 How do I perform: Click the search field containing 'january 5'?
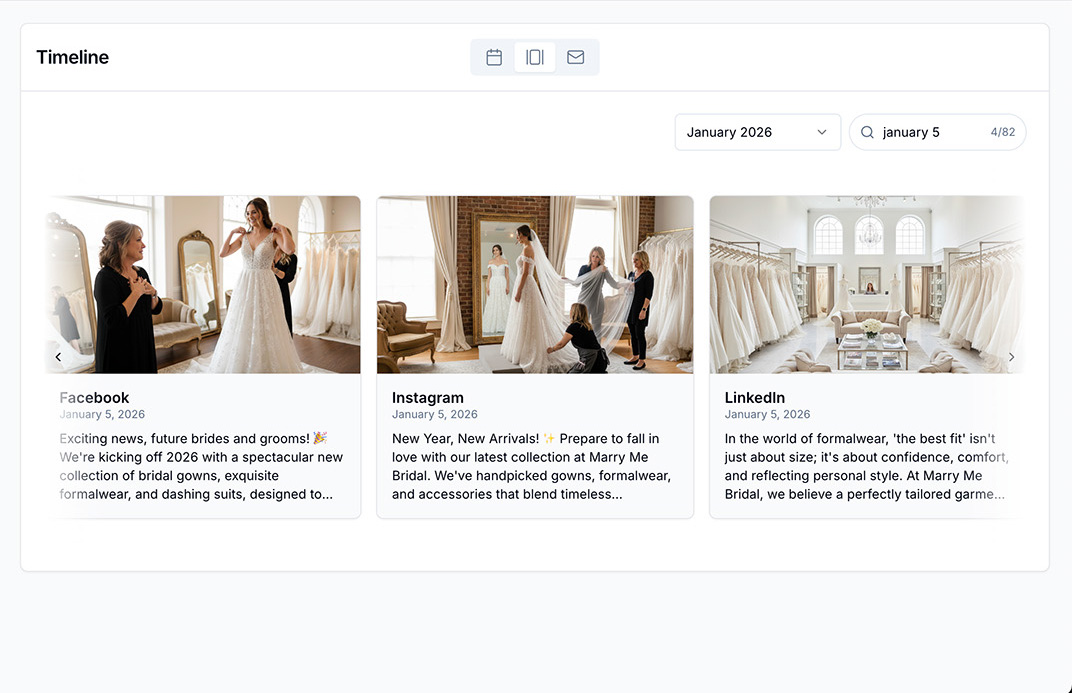[930, 132]
